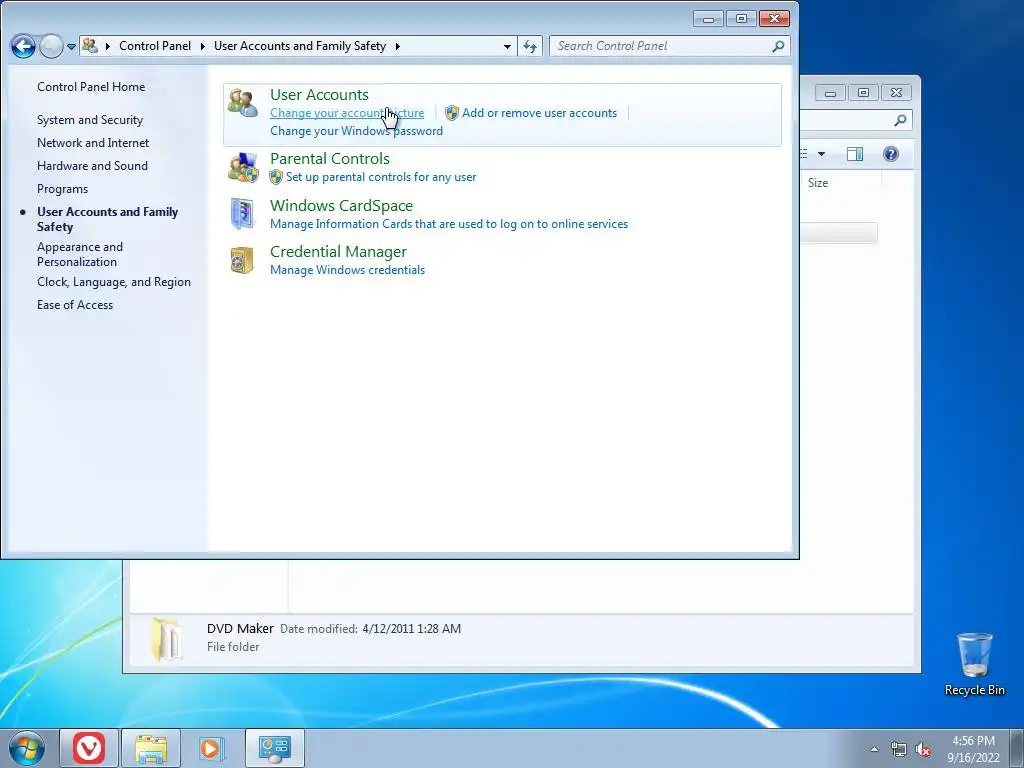Click the greyed Forward navigation button
1024x768 pixels.
coord(51,46)
